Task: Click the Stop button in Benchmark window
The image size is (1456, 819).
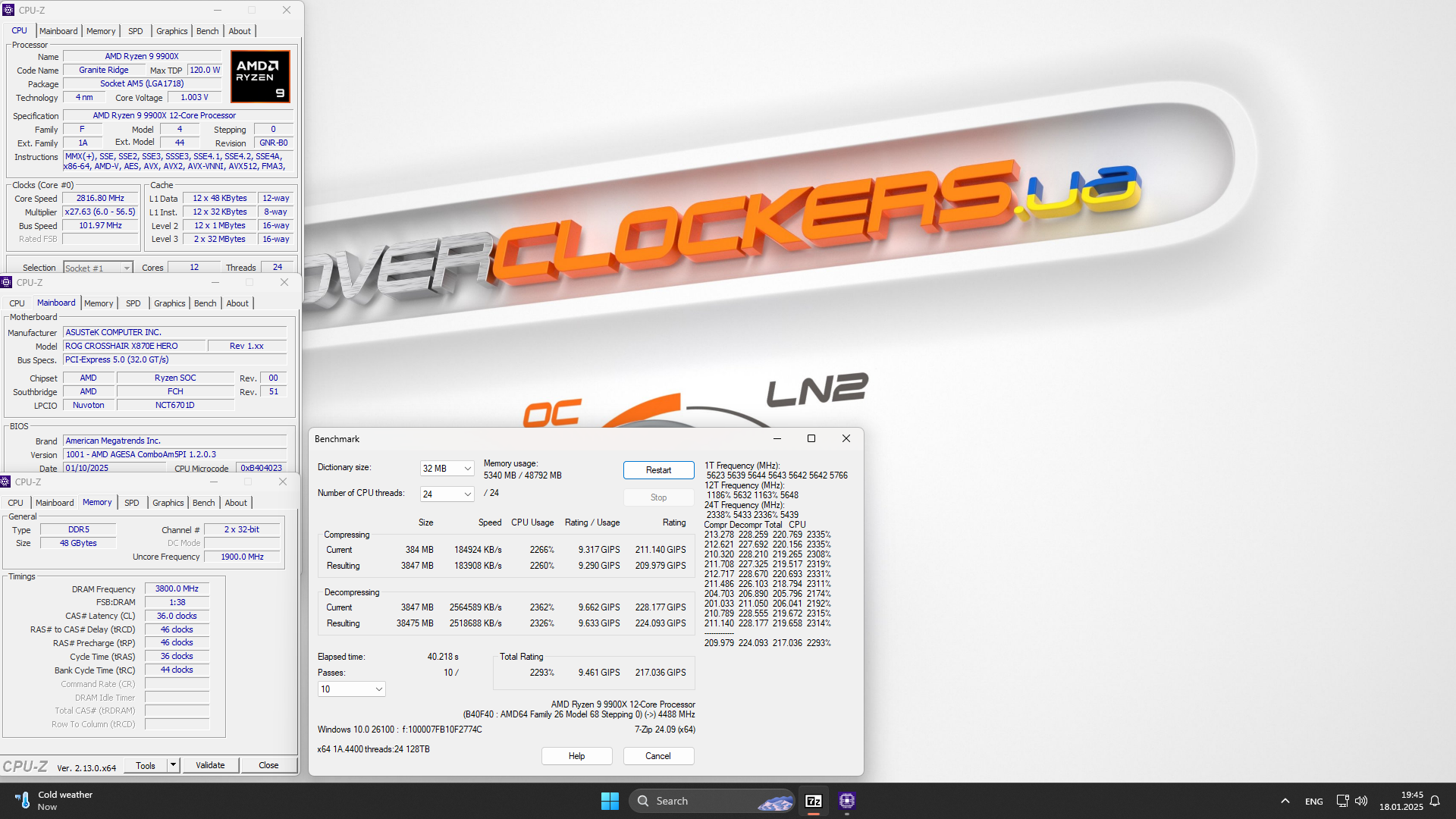Action: 657,497
